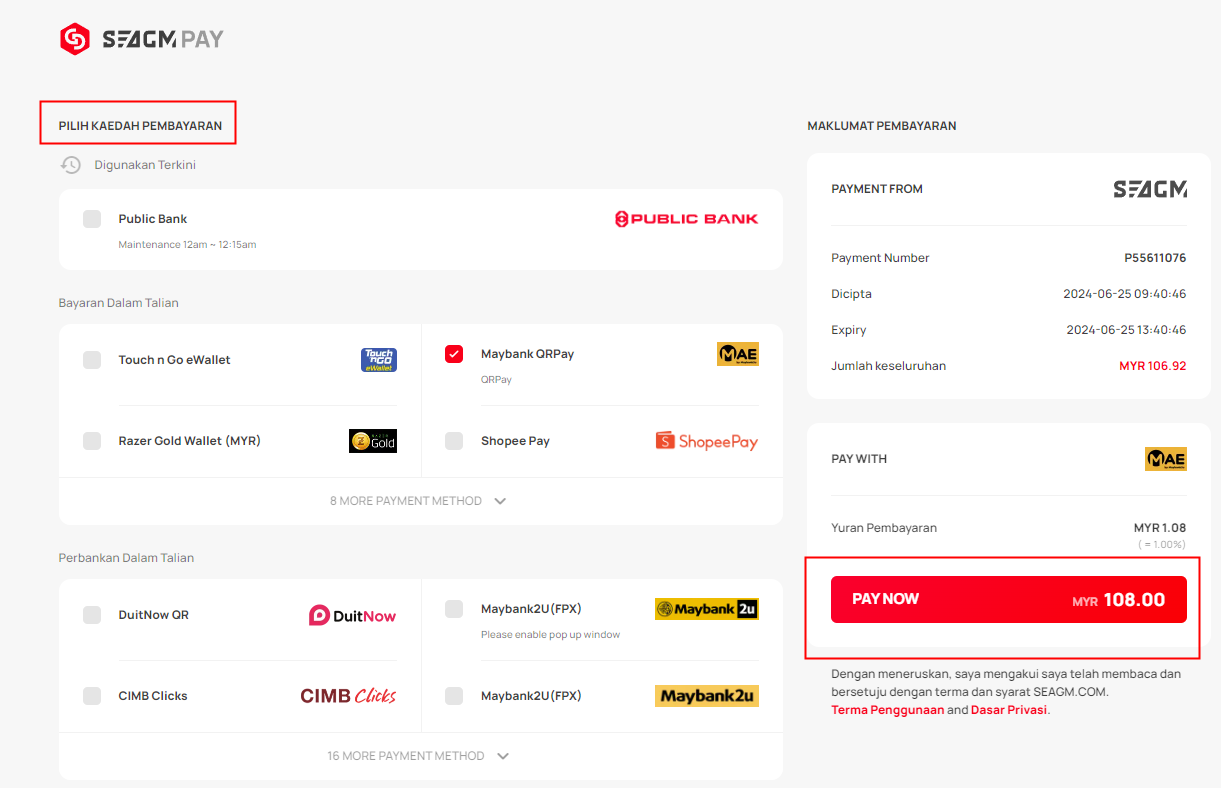Click the SEAGM Pay logo
The image size is (1221, 788).
[141, 39]
